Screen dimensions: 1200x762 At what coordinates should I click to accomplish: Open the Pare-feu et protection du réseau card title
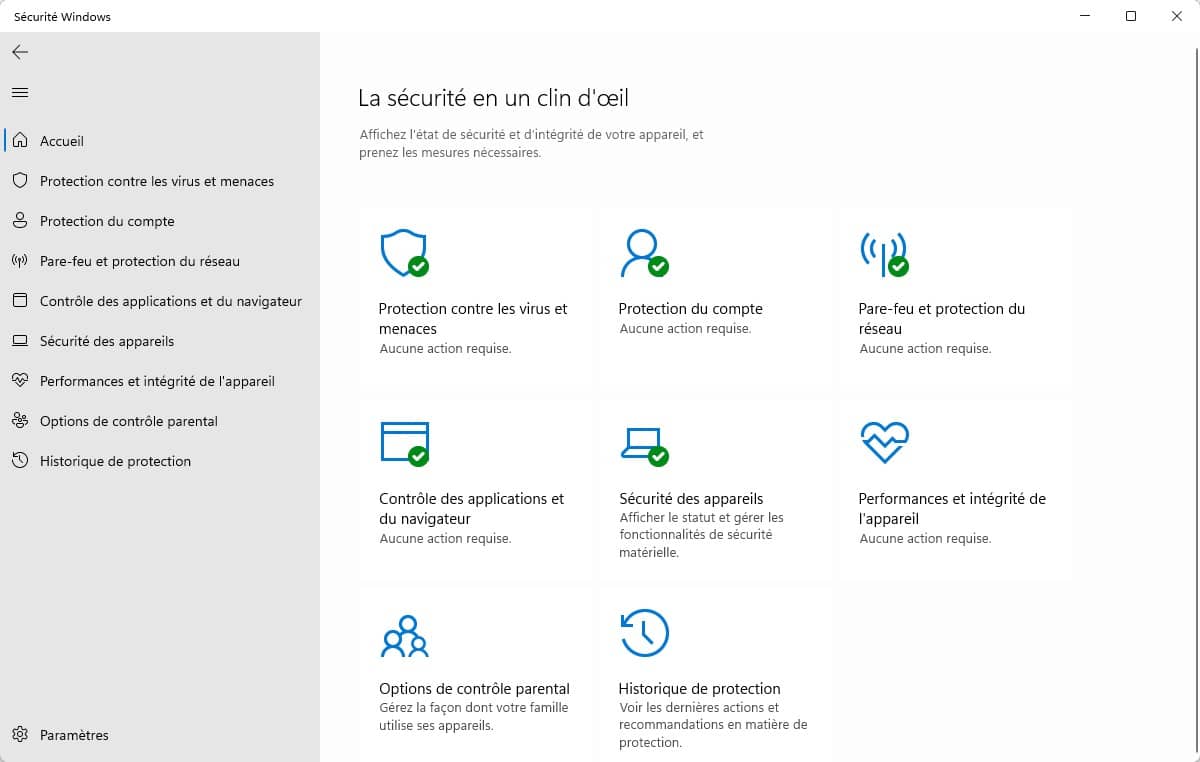click(942, 319)
